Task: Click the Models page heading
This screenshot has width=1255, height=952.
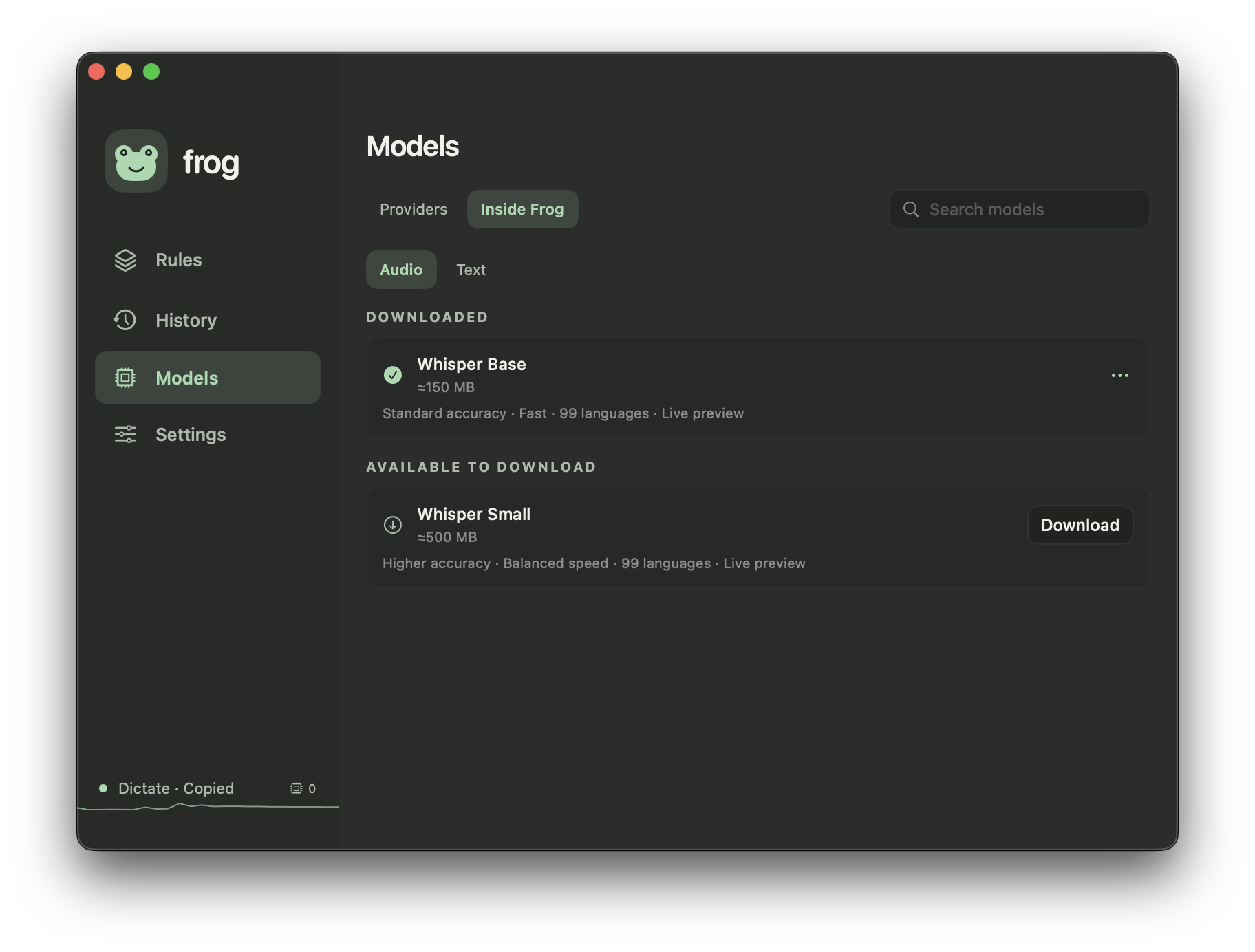Action: [413, 146]
